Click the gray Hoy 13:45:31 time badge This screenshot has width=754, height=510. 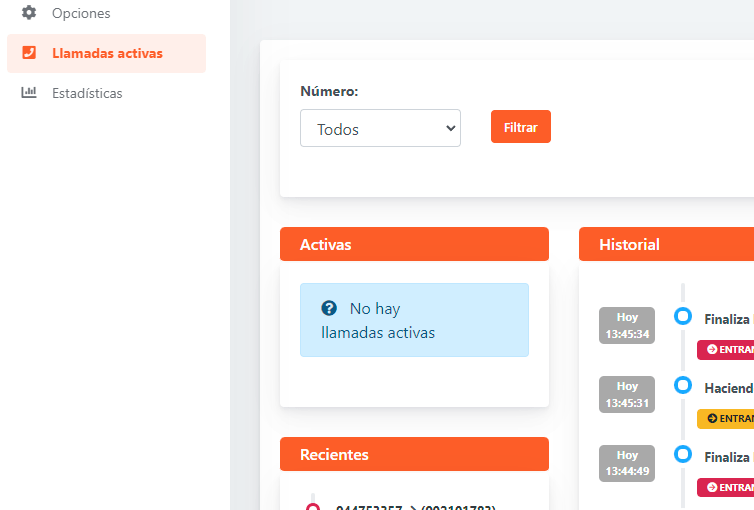[x=627, y=394]
